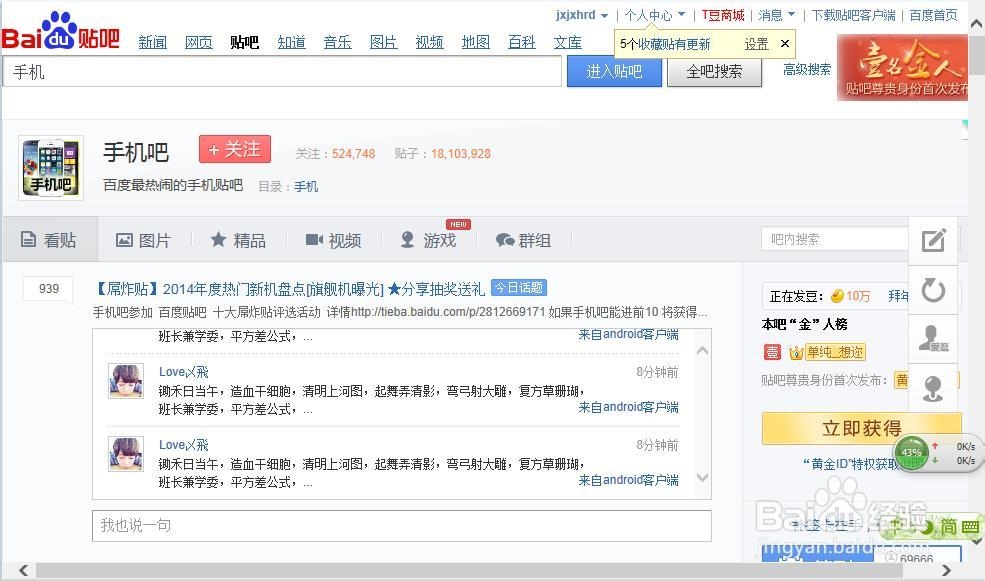985x581 pixels.
Task: Click the 手机吧 forum avatar thumbnail
Action: pos(51,168)
